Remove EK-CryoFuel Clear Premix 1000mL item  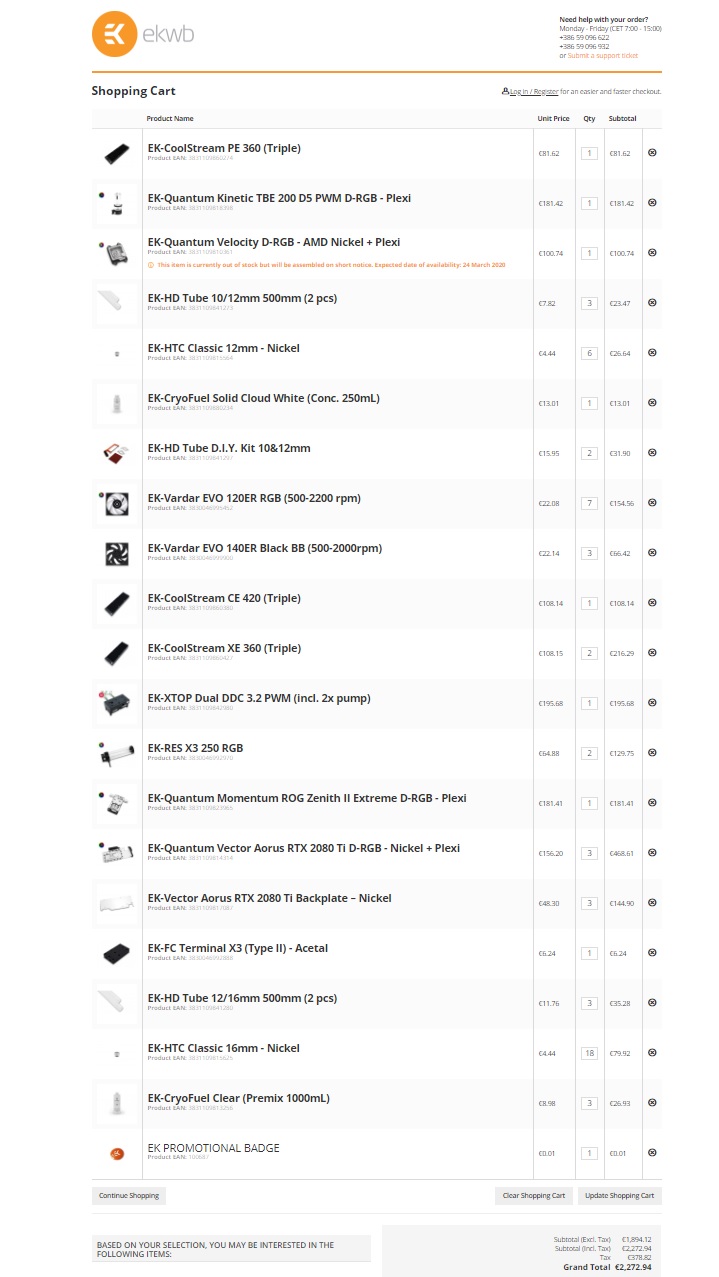pos(652,1103)
